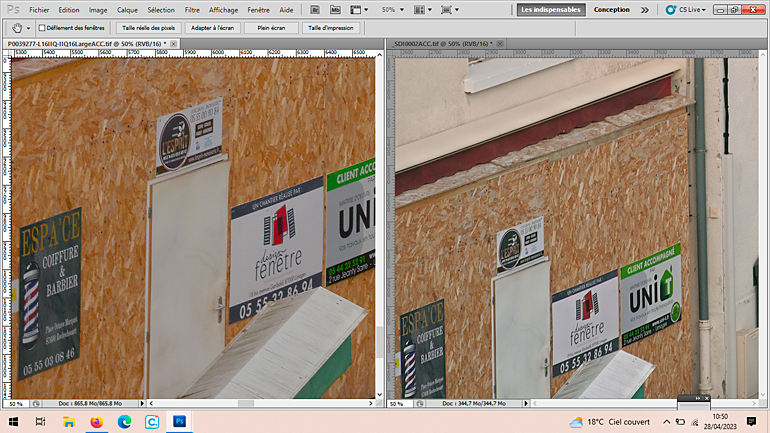The width and height of the screenshot is (770, 433).
Task: Click left document horizontal scrollbar thumb
Action: point(246,404)
